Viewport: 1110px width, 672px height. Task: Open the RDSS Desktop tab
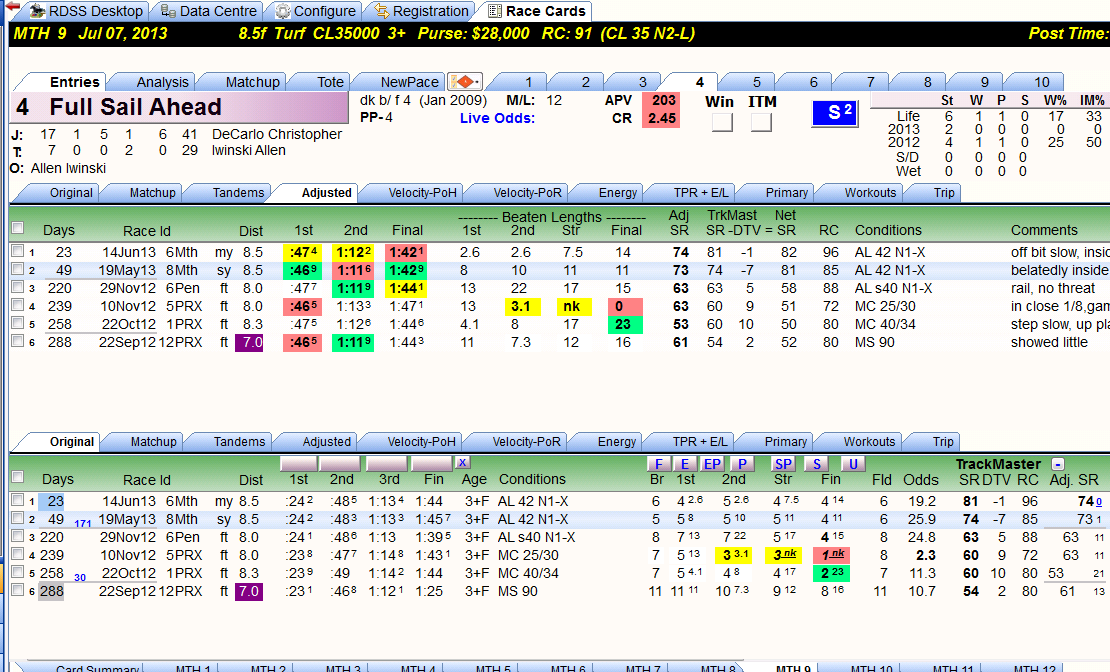pyautogui.click(x=86, y=11)
